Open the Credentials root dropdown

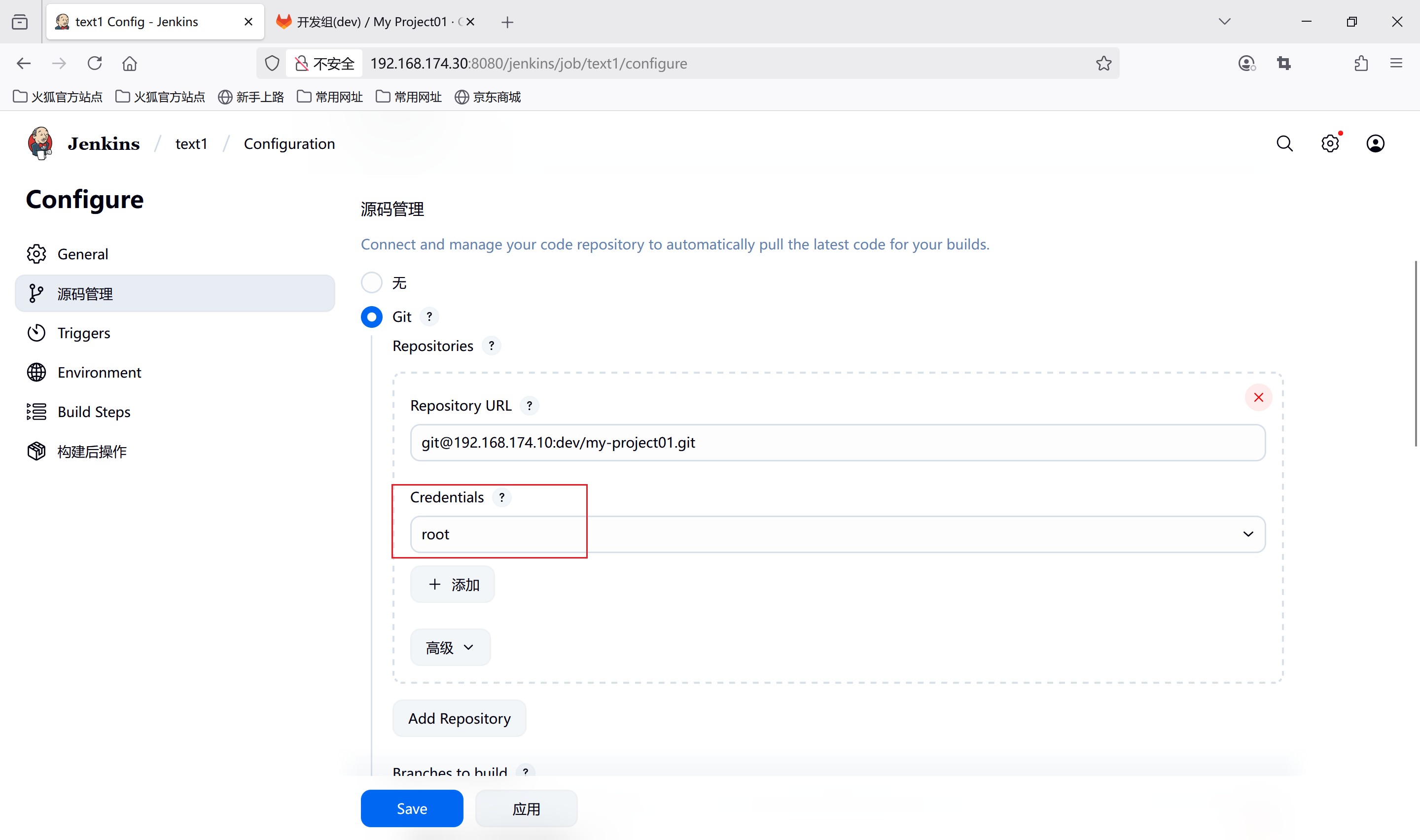[x=837, y=534]
